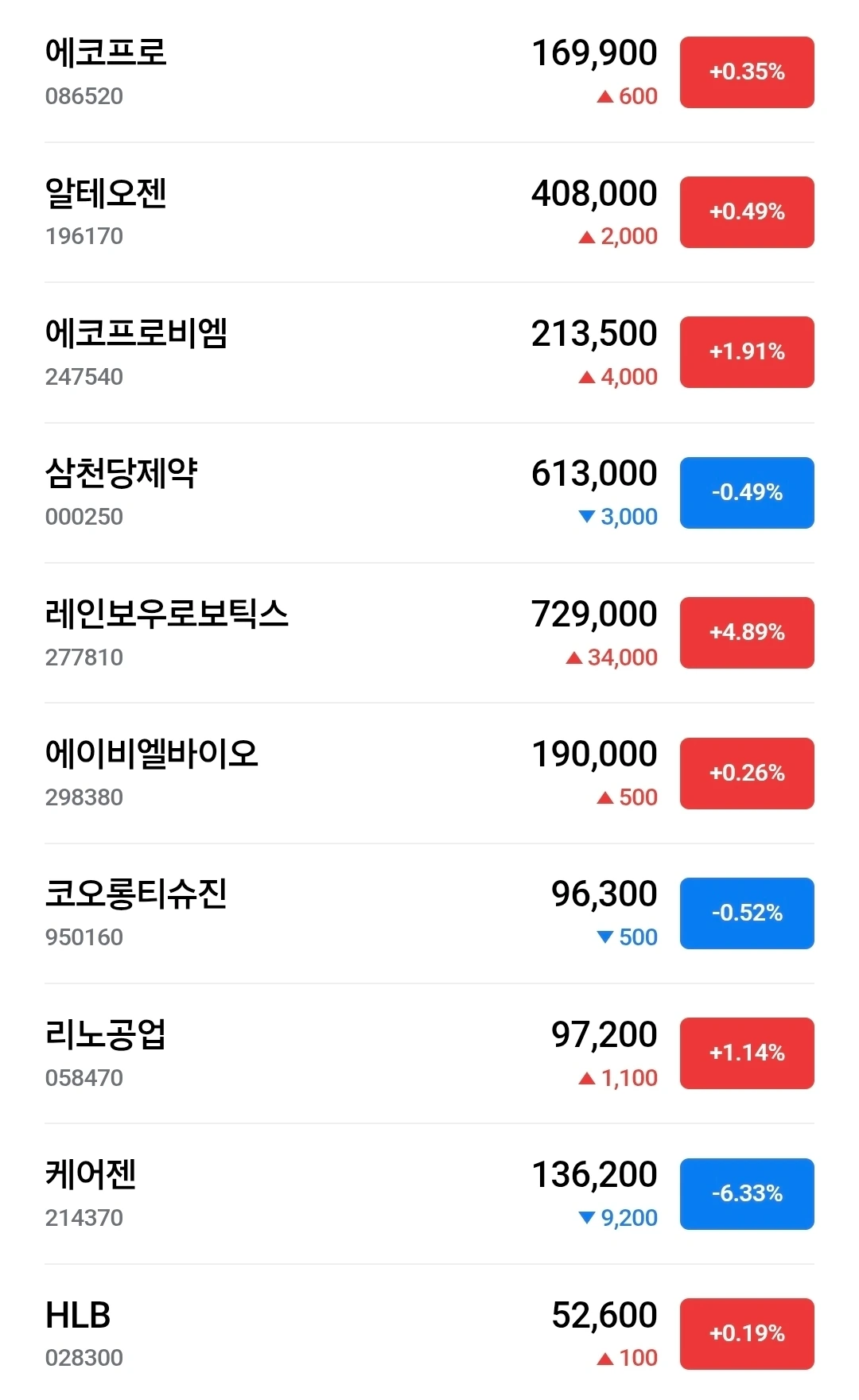This screenshot has width=859, height=1400.
Task: Click the +1.14% change badge
Action: (746, 1053)
